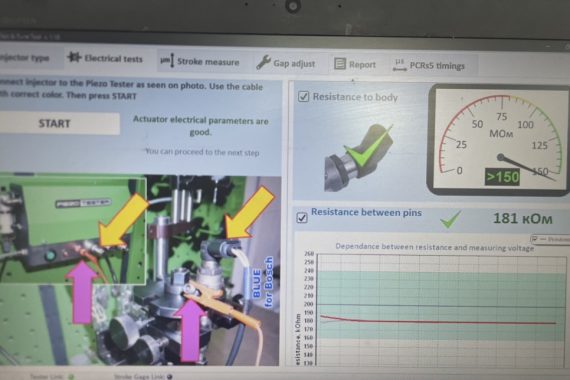Click the Electrical tests chip icon
This screenshot has height=380, width=570.
pyautogui.click(x=74, y=57)
